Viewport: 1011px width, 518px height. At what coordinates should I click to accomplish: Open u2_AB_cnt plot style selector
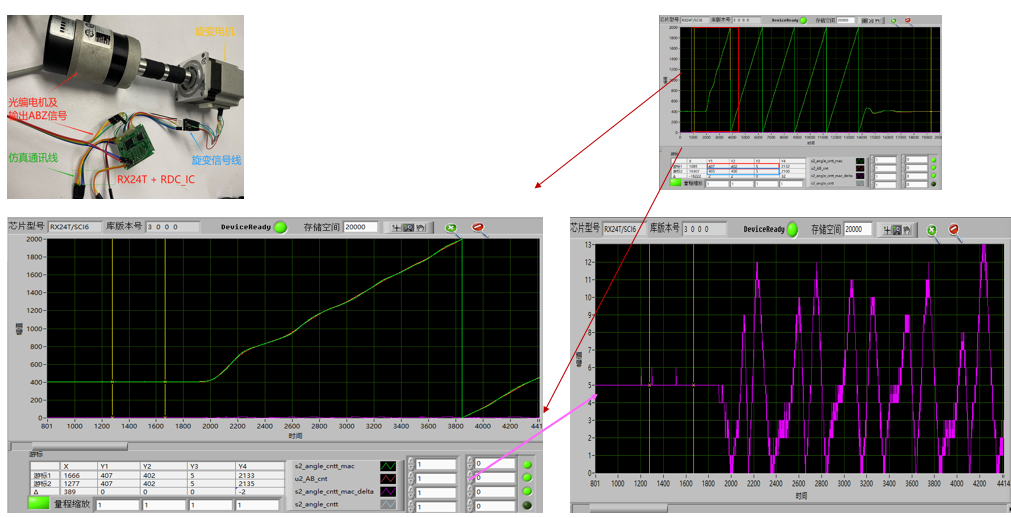pyautogui.click(x=388, y=478)
